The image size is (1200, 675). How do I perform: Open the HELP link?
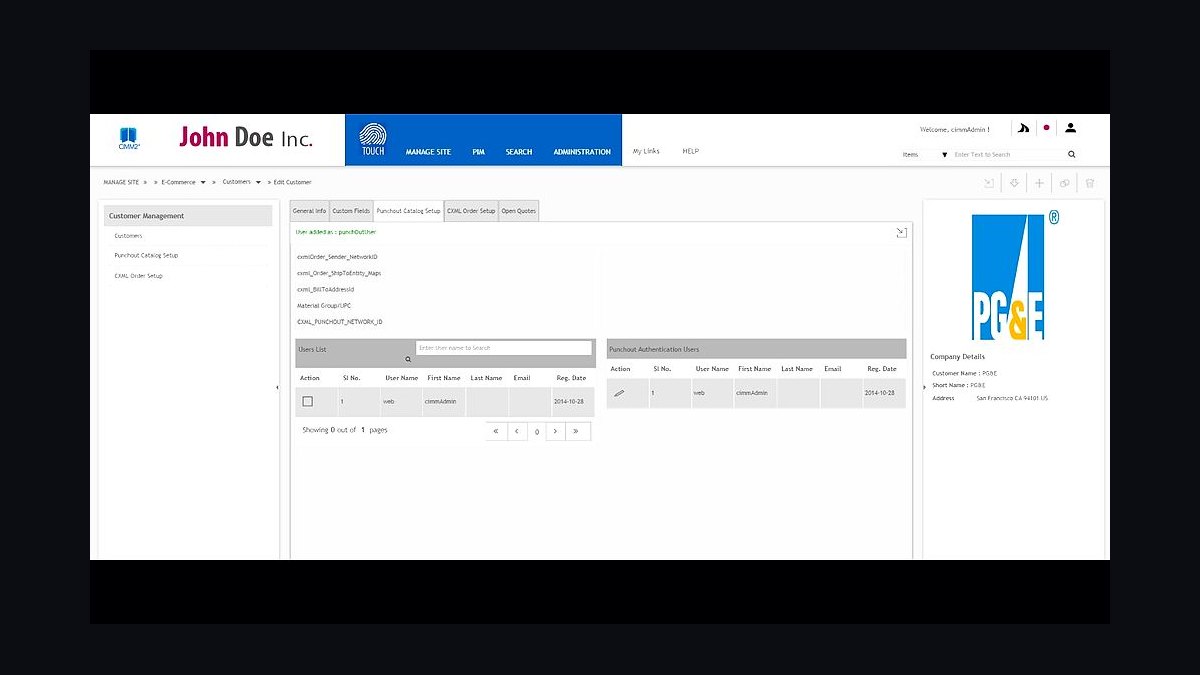click(691, 151)
